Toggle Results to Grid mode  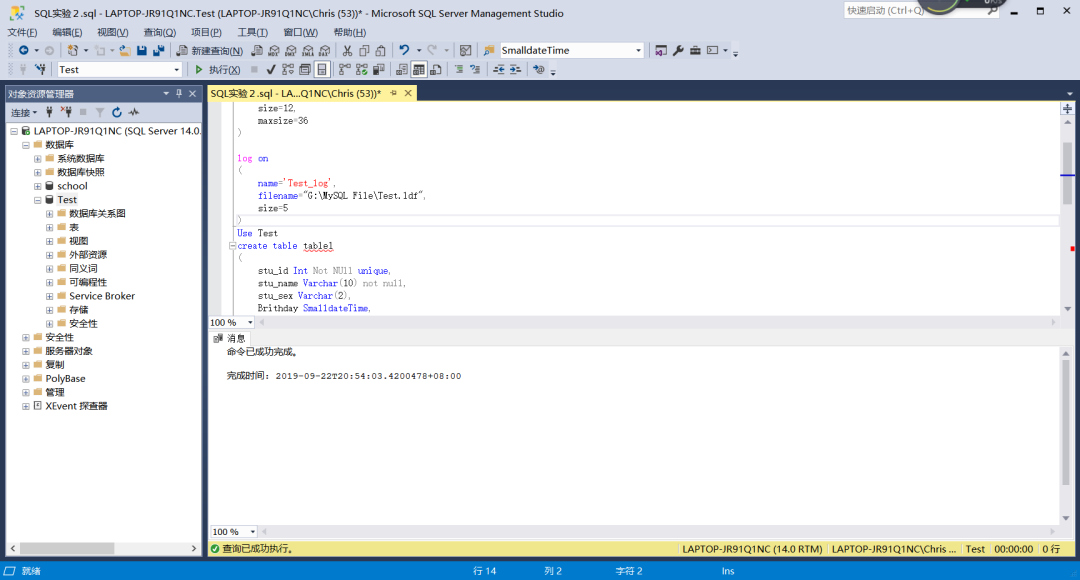[418, 70]
